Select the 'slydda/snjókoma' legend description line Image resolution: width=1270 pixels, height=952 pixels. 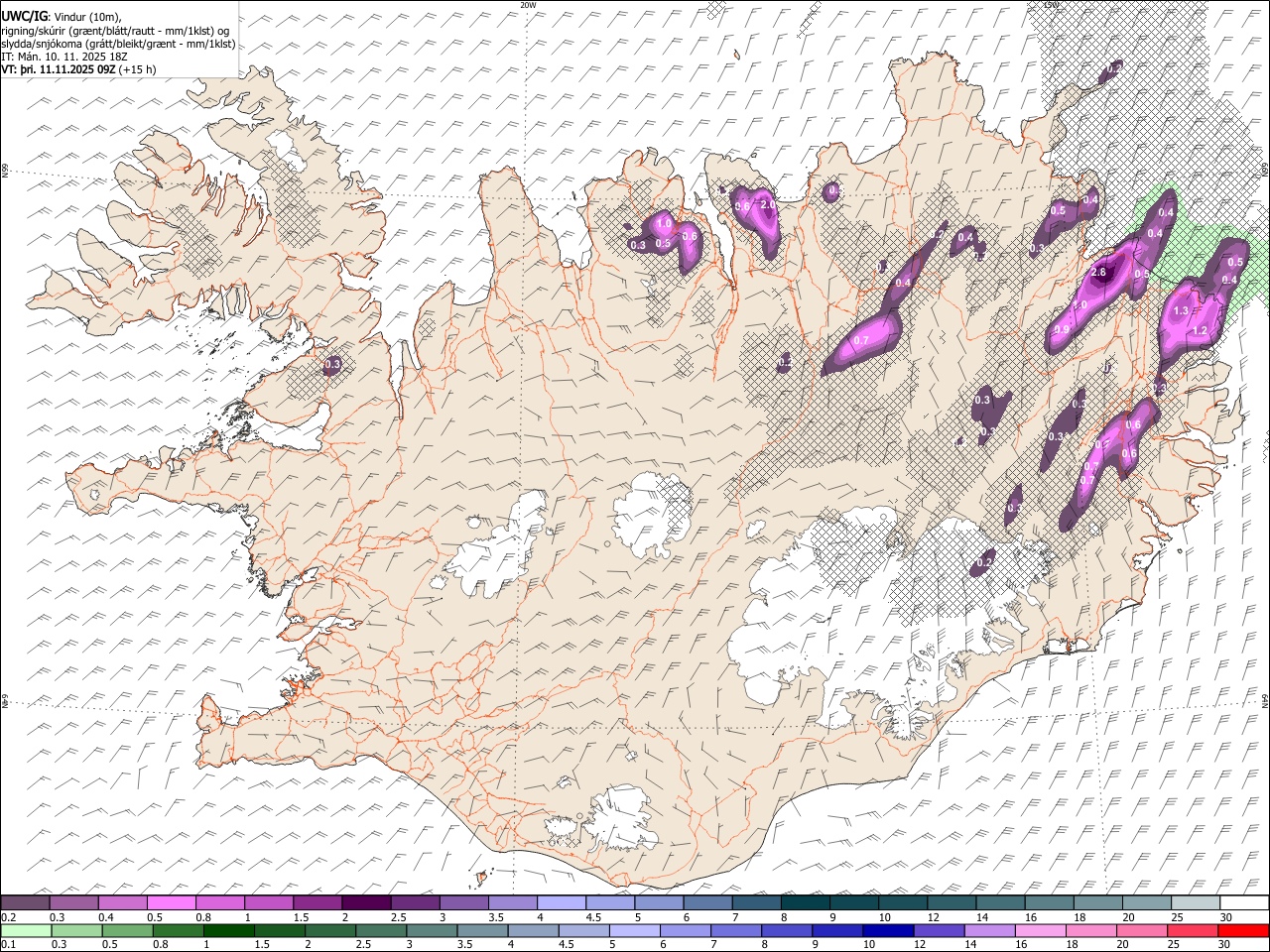pyautogui.click(x=118, y=44)
